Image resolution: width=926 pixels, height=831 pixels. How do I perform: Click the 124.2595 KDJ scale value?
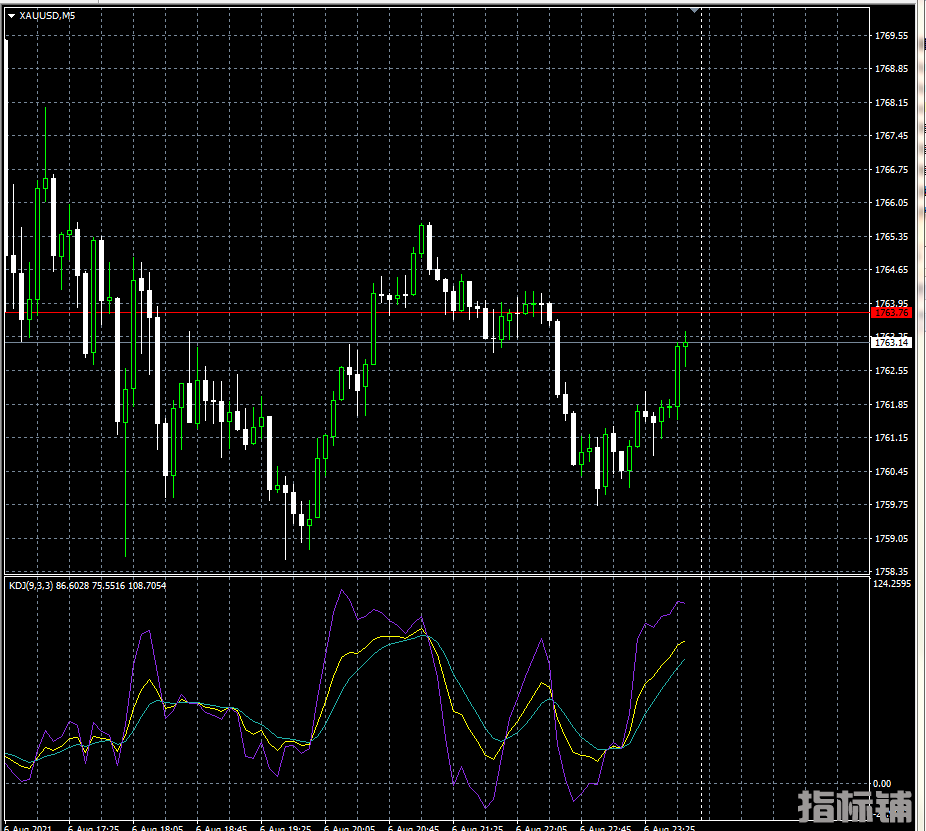click(x=893, y=584)
